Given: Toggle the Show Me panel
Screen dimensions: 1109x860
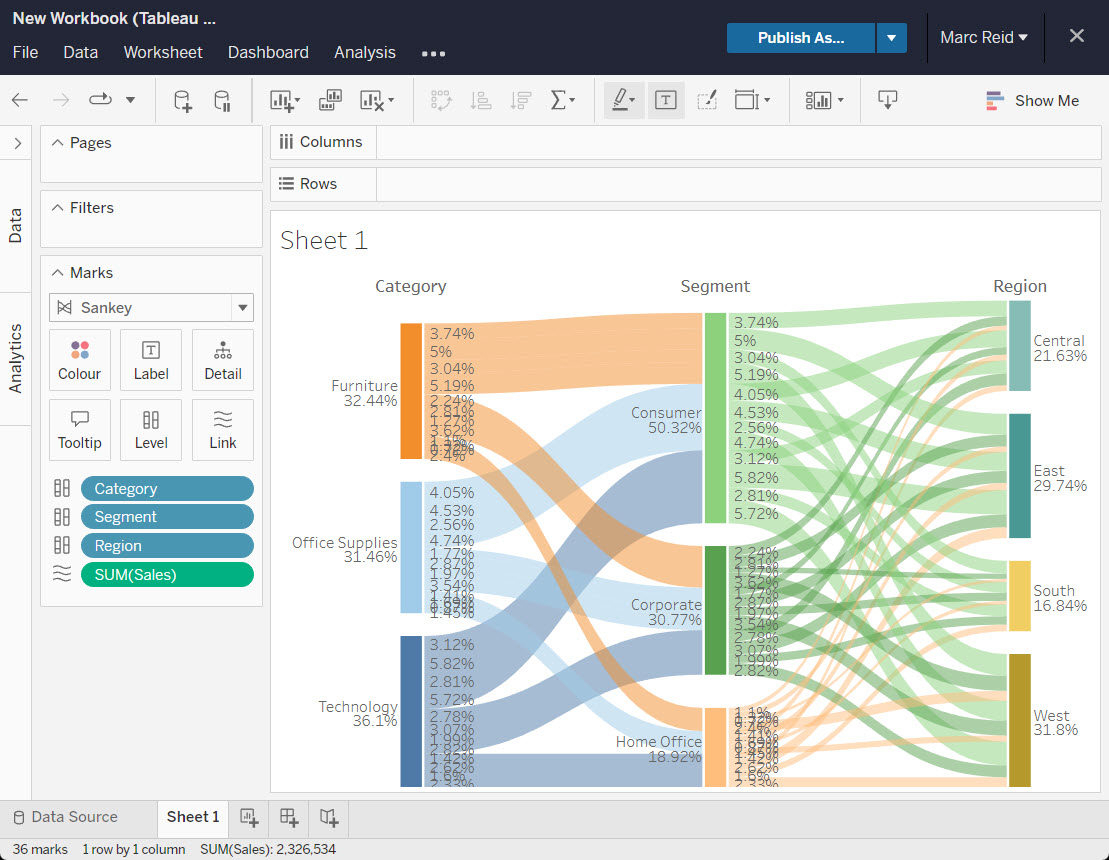Looking at the screenshot, I should 1032,100.
